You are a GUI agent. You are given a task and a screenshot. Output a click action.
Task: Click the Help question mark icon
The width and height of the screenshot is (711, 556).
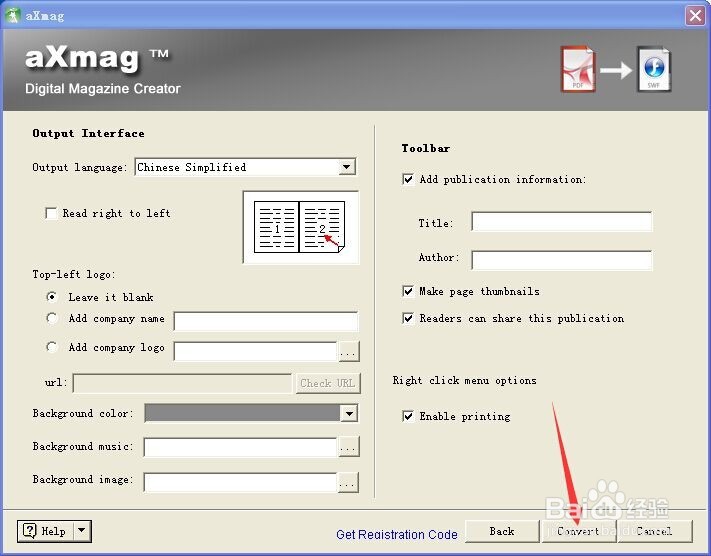click(29, 531)
